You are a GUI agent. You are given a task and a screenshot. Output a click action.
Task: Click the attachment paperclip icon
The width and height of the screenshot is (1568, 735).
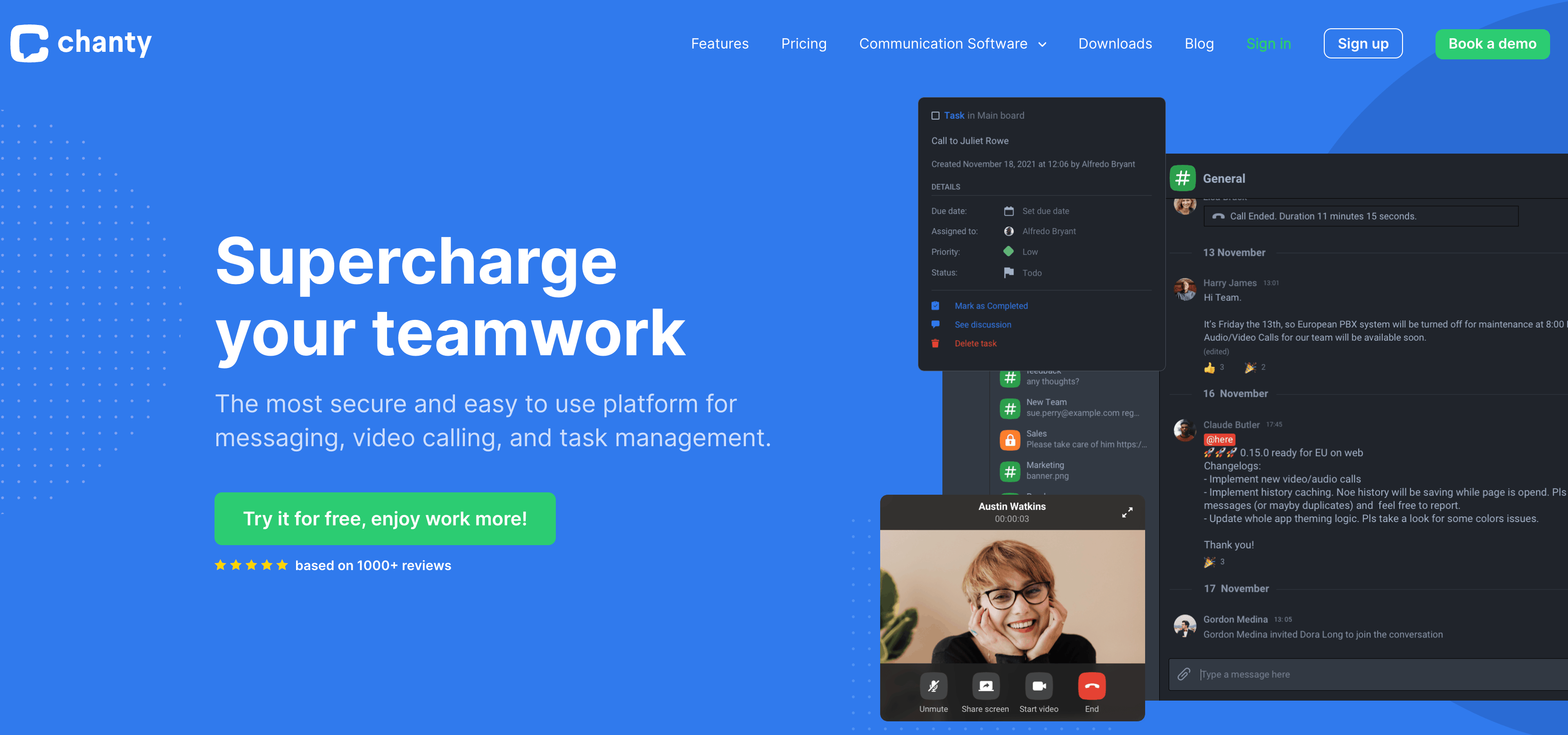tap(1183, 674)
